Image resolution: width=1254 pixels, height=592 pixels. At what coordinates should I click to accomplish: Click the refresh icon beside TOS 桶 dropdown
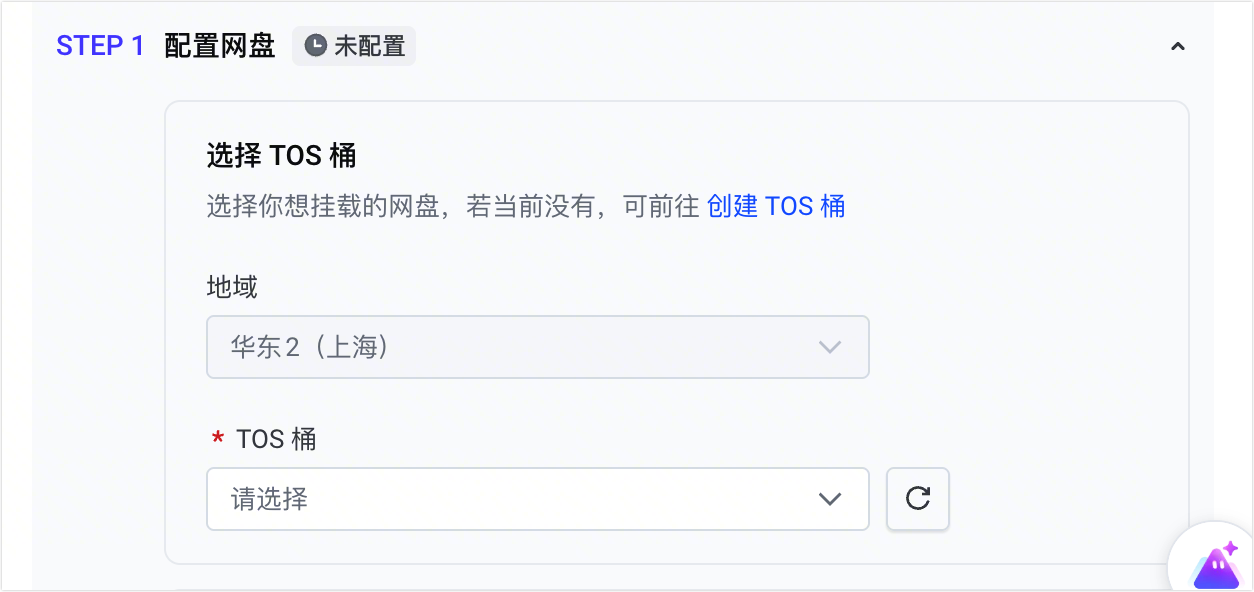click(917, 498)
